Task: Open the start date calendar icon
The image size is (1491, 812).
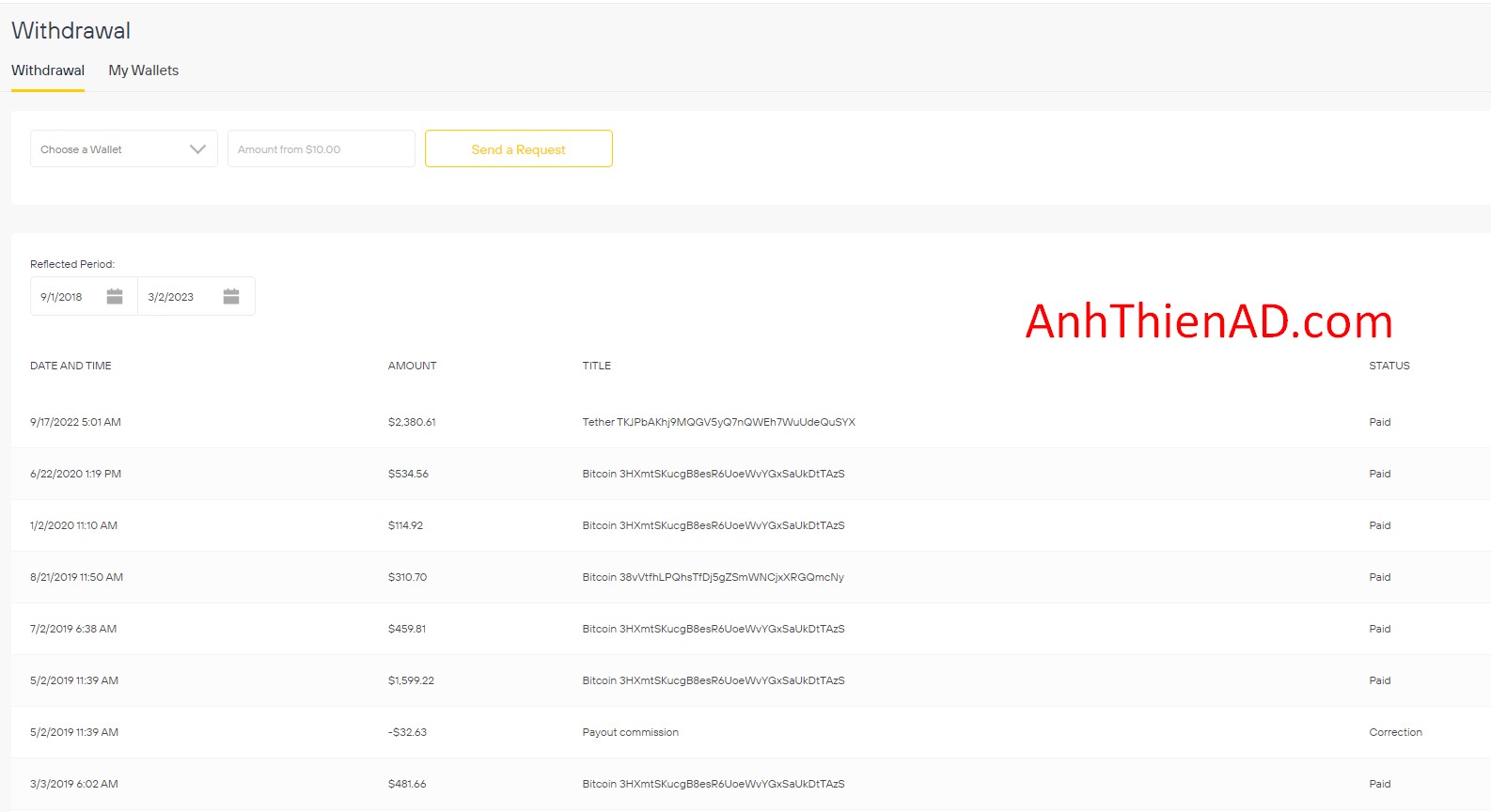Action: (x=115, y=297)
